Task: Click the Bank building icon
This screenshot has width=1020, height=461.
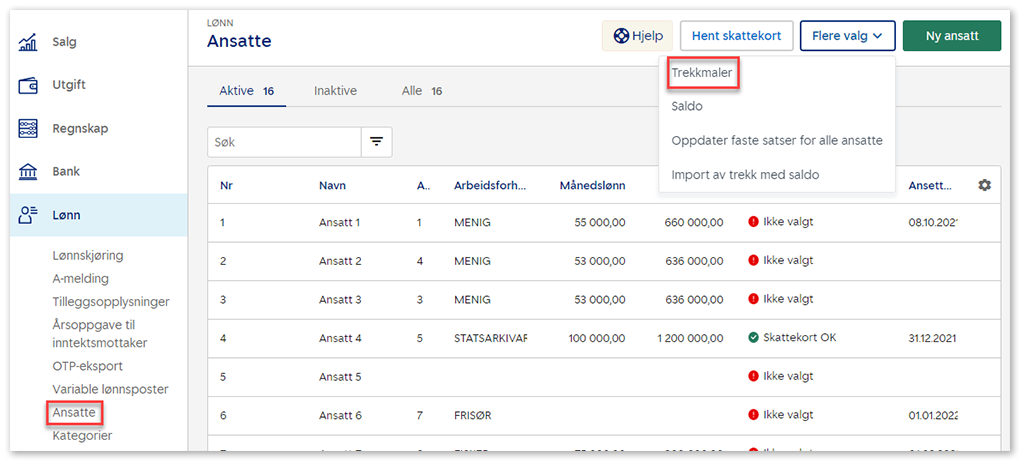Action: [x=29, y=172]
